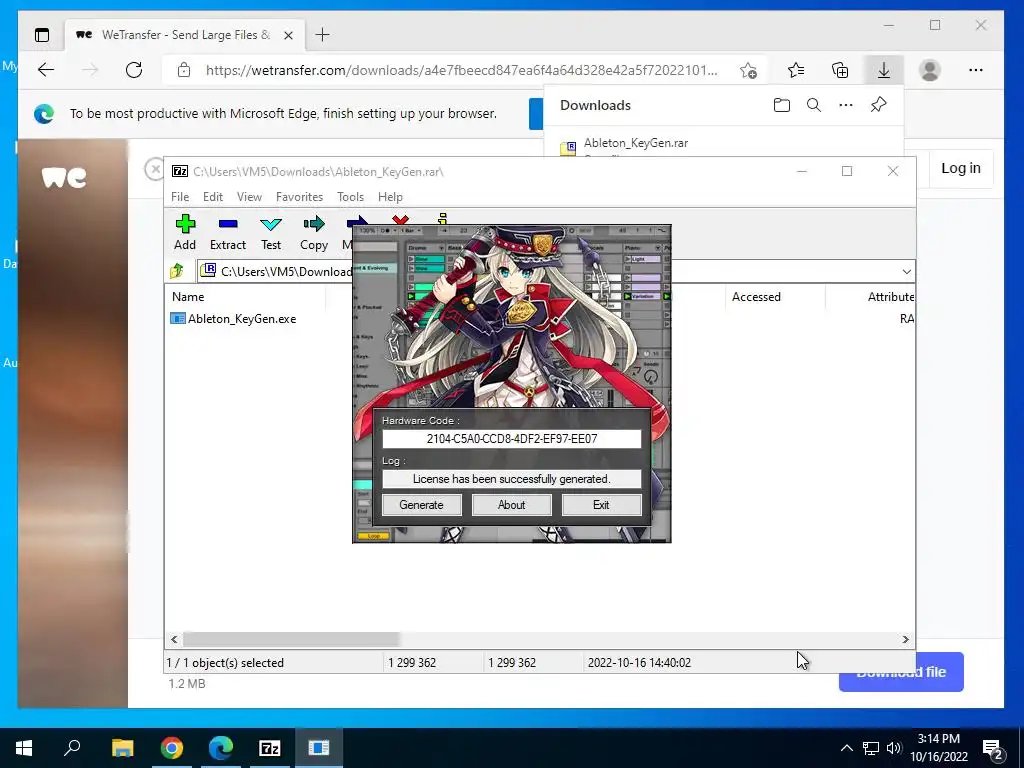Open Collections in Edge
Image resolution: width=1024 pixels, height=768 pixels.
(x=840, y=70)
